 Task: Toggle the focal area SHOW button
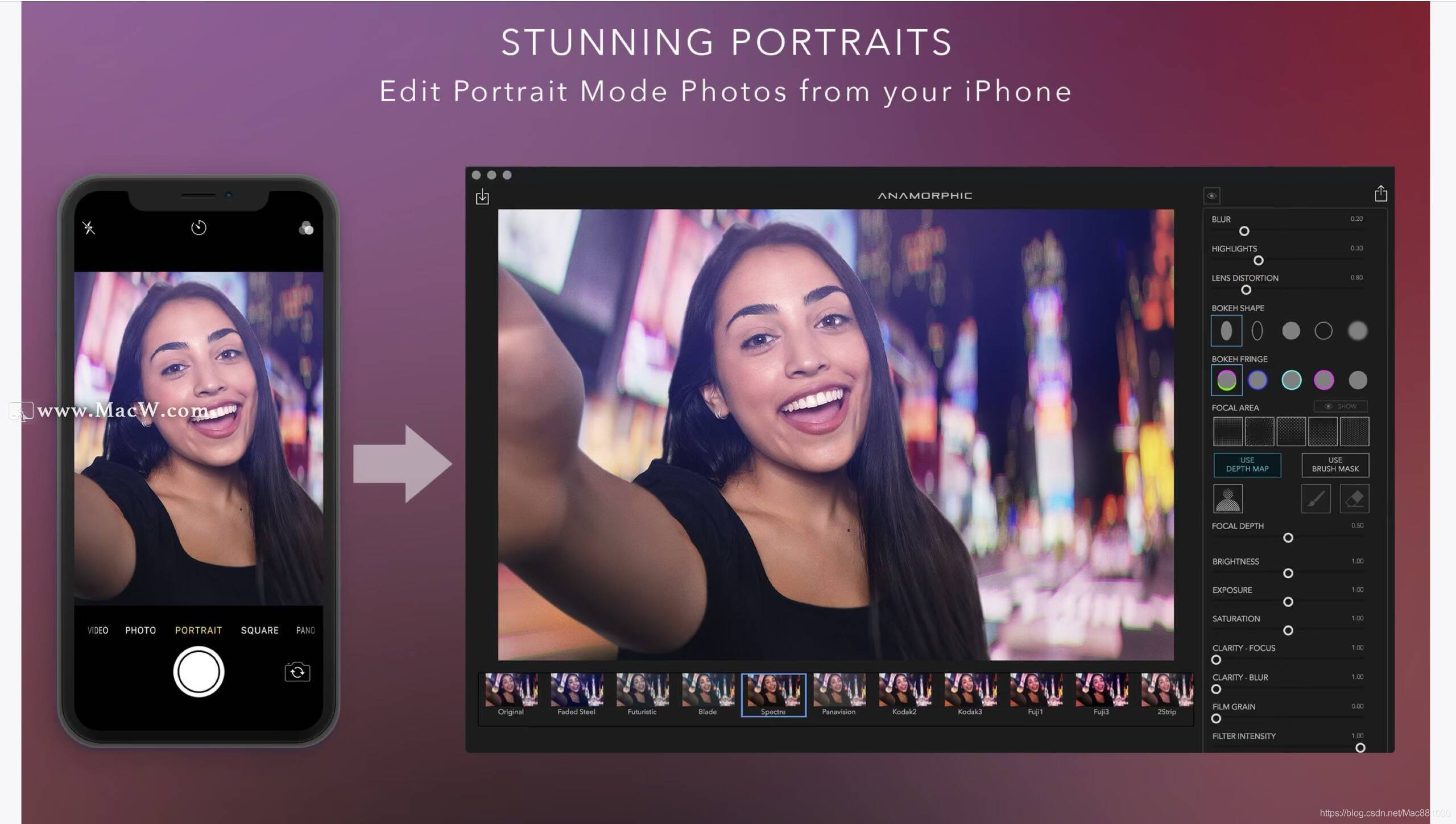[1341, 406]
